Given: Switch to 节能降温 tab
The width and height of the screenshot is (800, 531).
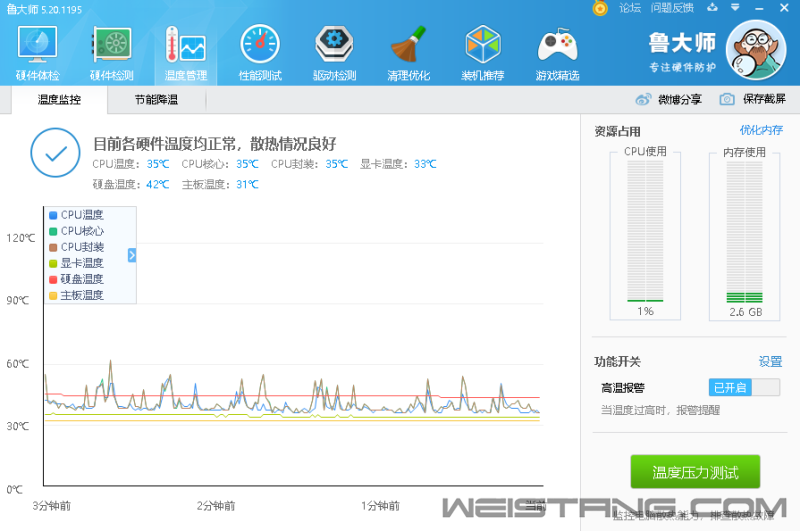Looking at the screenshot, I should (156, 100).
